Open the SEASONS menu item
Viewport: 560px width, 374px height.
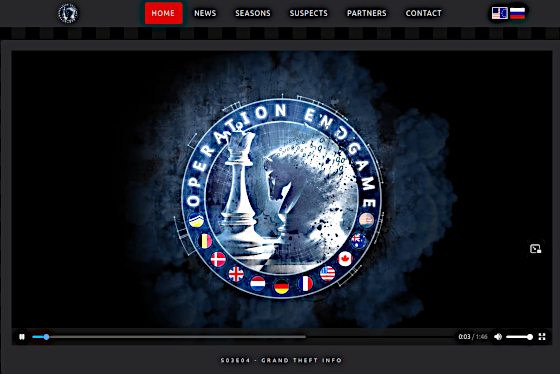253,13
